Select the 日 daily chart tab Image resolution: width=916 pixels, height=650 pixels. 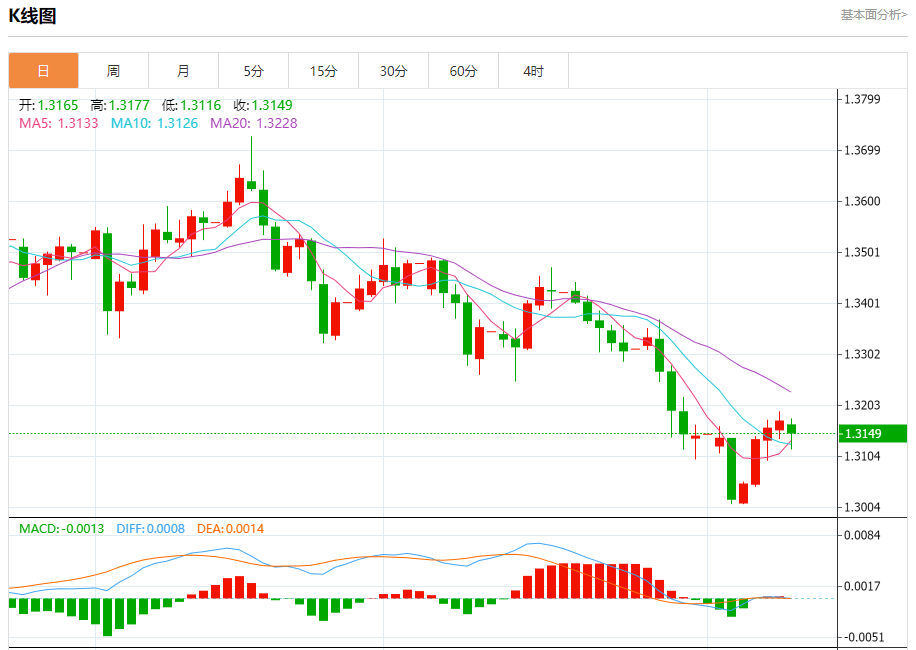[43, 71]
